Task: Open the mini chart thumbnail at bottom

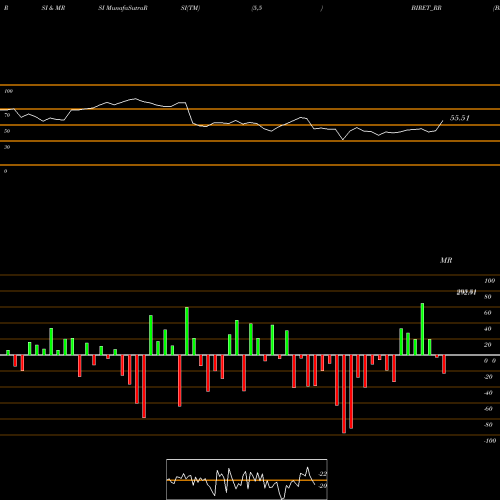Action: pos(247,479)
